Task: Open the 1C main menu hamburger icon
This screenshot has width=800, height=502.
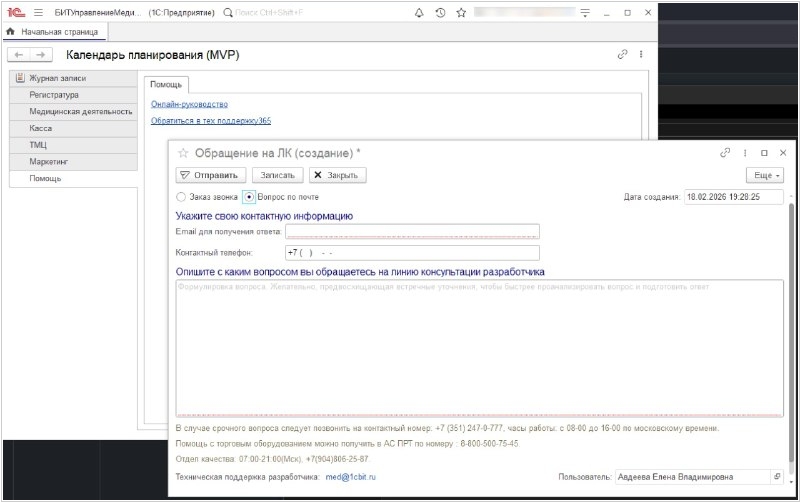Action: (38, 13)
